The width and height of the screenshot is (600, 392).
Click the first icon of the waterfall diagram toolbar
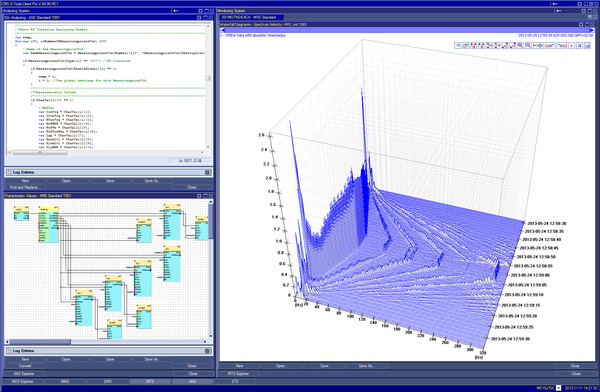pos(458,45)
